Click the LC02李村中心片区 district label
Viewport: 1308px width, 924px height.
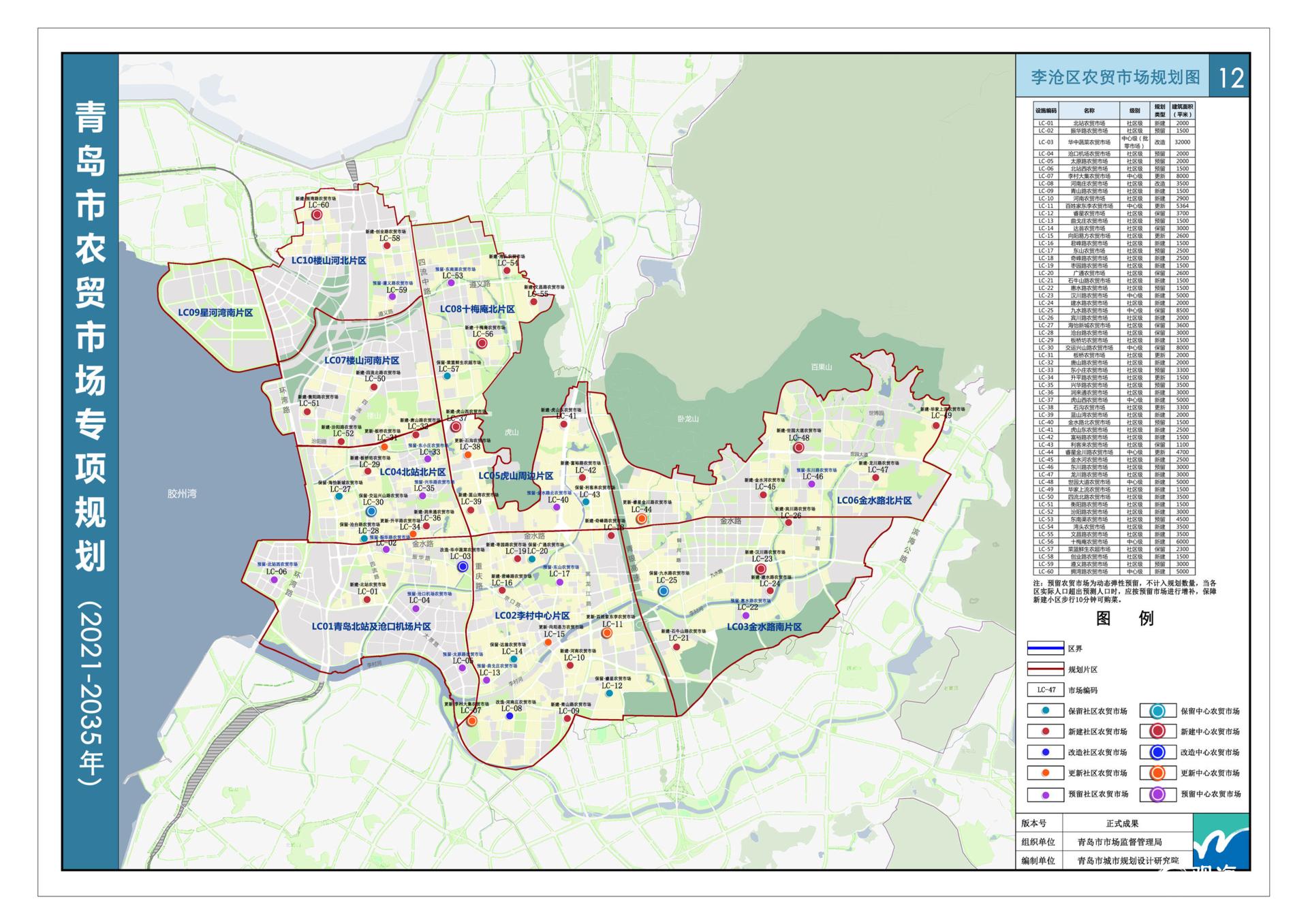[x=532, y=616]
